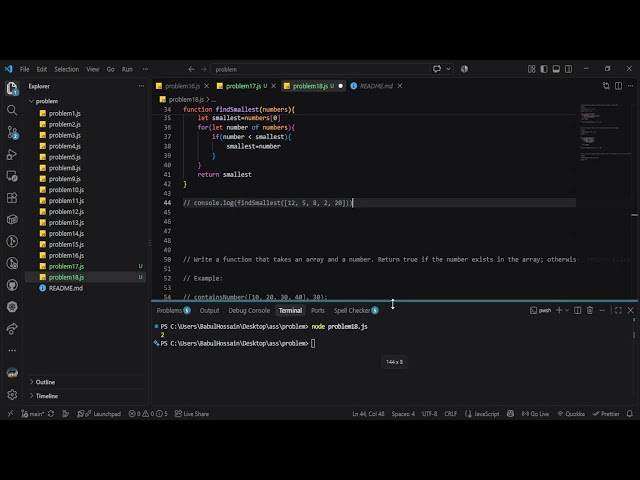Image resolution: width=640 pixels, height=480 pixels.
Task: Open notifications bell icon
Action: point(630,413)
